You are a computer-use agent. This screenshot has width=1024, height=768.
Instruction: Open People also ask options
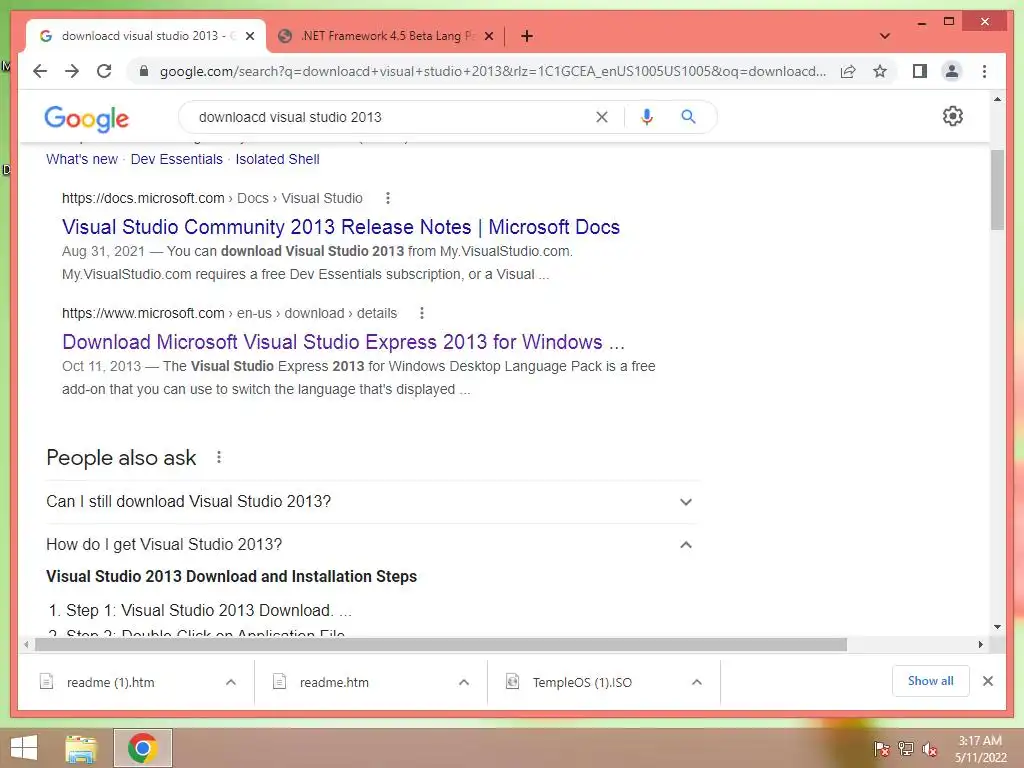[x=219, y=457]
